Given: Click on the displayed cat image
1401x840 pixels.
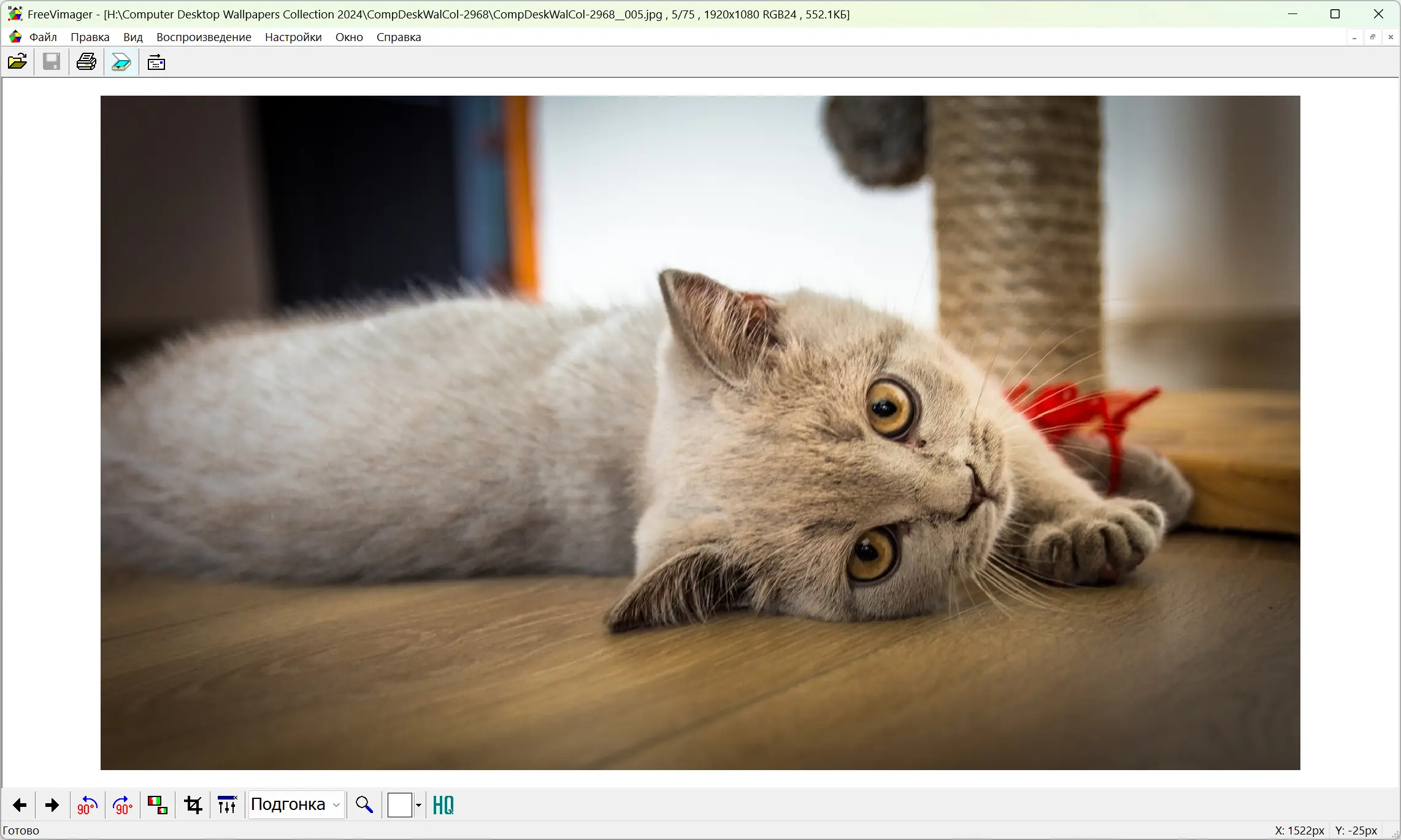Looking at the screenshot, I should point(700,432).
